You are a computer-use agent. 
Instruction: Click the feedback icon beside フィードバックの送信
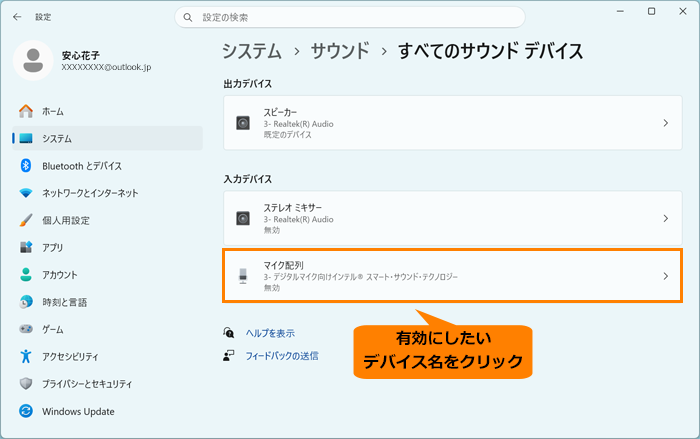[x=229, y=355]
